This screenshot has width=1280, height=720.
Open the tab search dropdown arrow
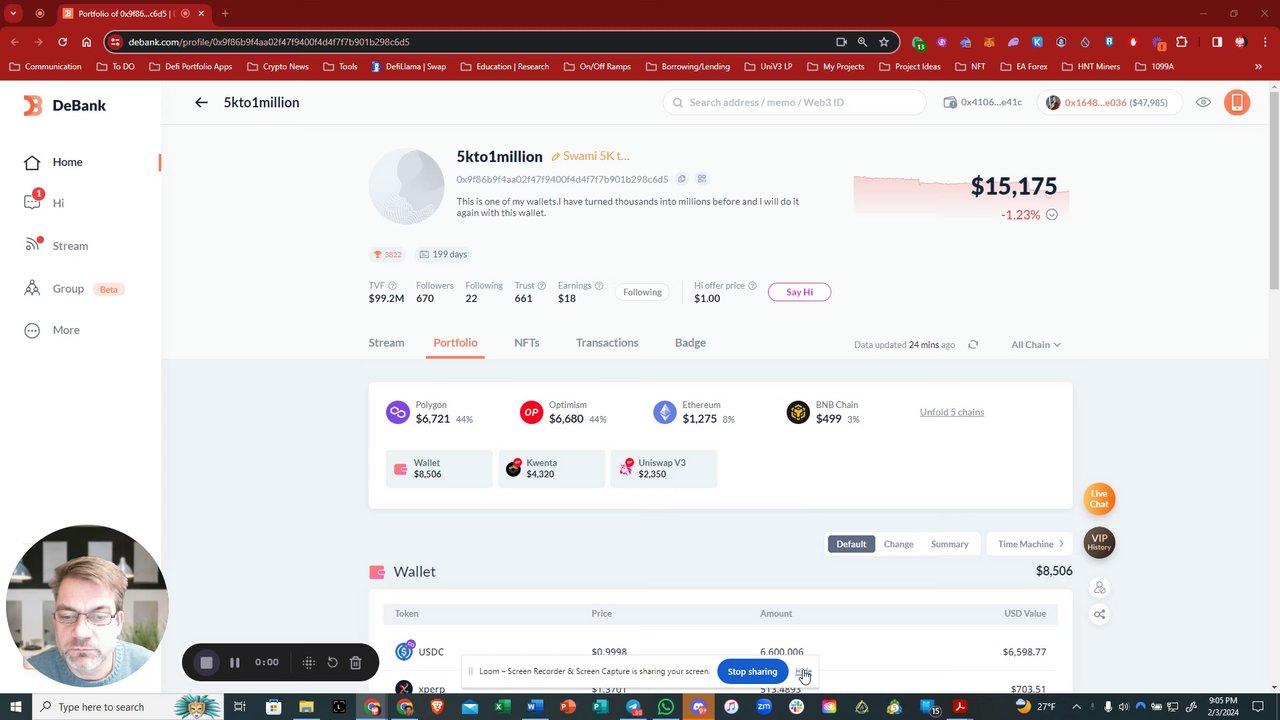[13, 14]
